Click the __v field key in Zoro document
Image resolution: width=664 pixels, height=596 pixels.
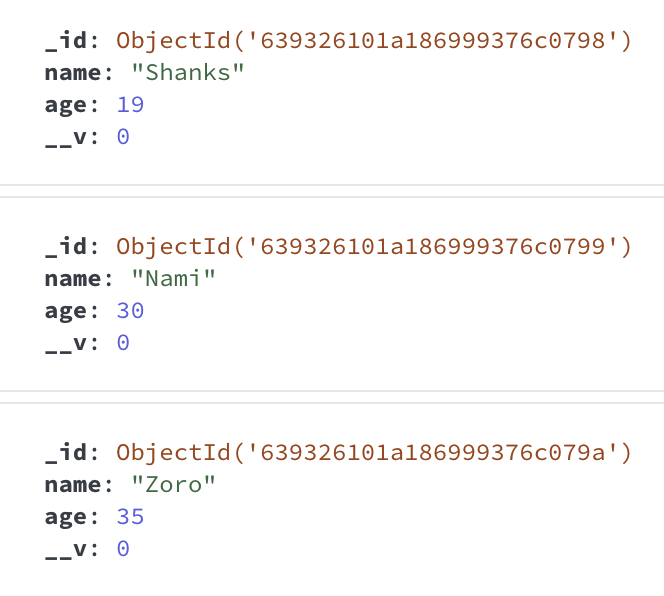[66, 550]
